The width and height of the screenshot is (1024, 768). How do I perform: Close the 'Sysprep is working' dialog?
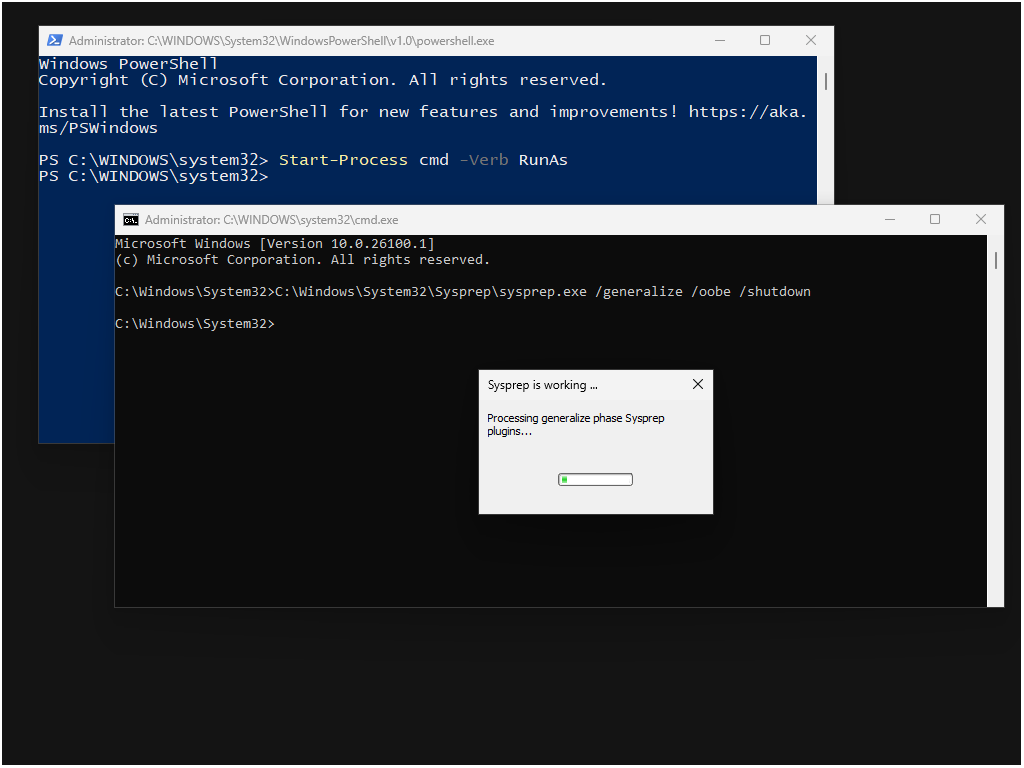697,384
